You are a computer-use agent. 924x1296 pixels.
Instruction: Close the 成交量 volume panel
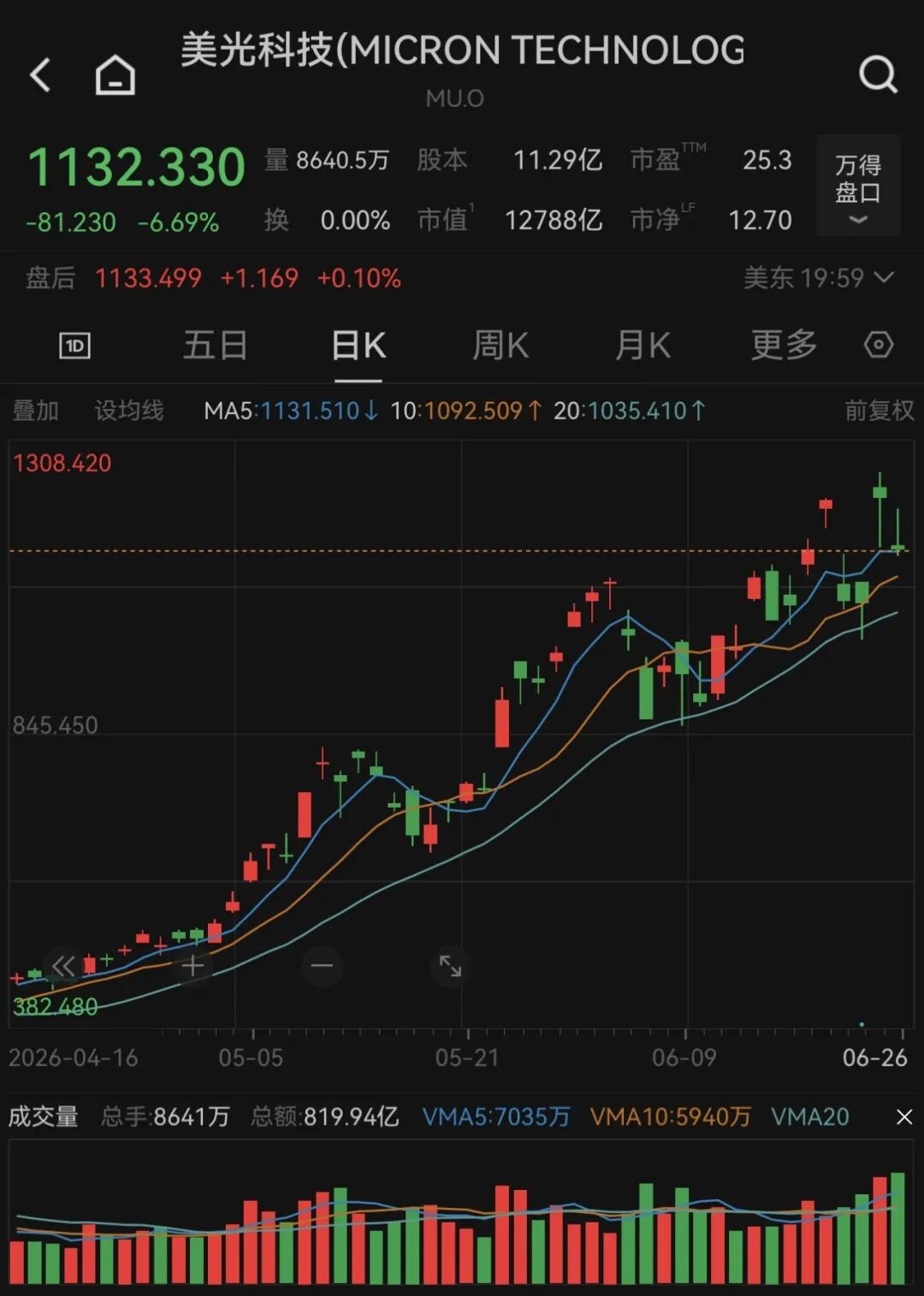click(904, 1117)
